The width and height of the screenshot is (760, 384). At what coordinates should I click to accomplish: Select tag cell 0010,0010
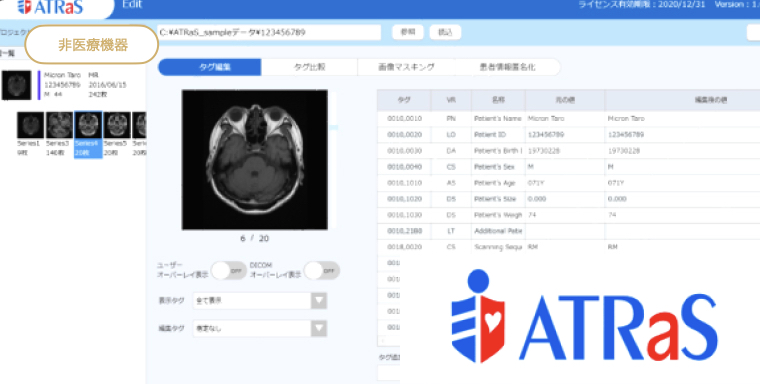click(404, 118)
